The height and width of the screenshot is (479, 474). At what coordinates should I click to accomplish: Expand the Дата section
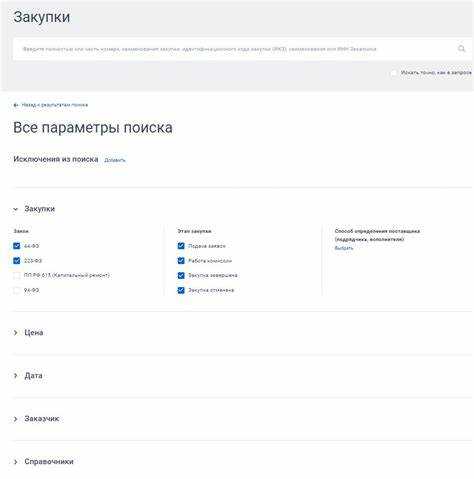pyautogui.click(x=15, y=376)
